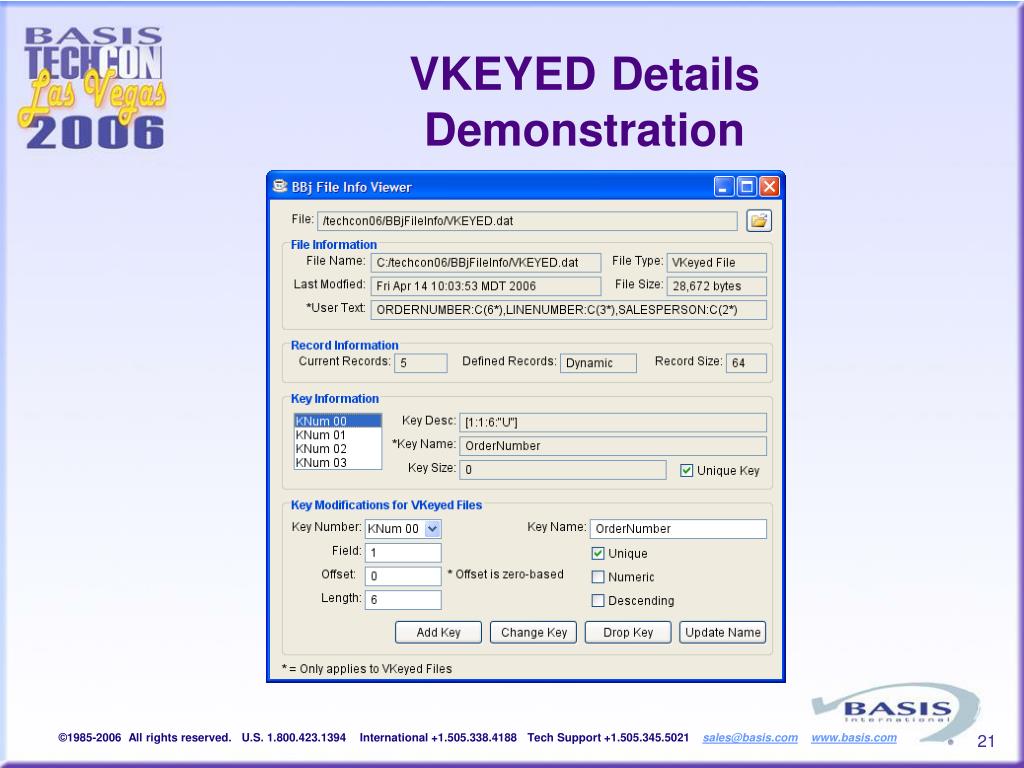Select KNum 01 in the key list

338,435
